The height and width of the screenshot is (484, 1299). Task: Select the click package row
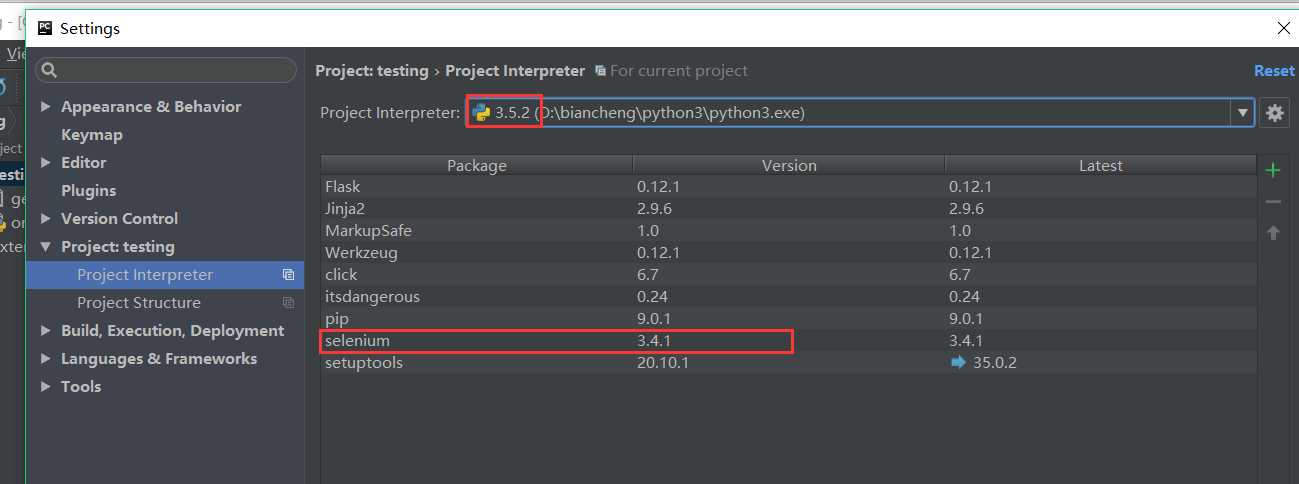point(788,275)
